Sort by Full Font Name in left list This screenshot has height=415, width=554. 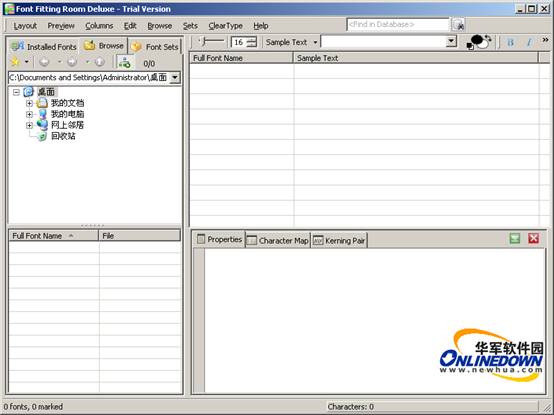click(53, 236)
